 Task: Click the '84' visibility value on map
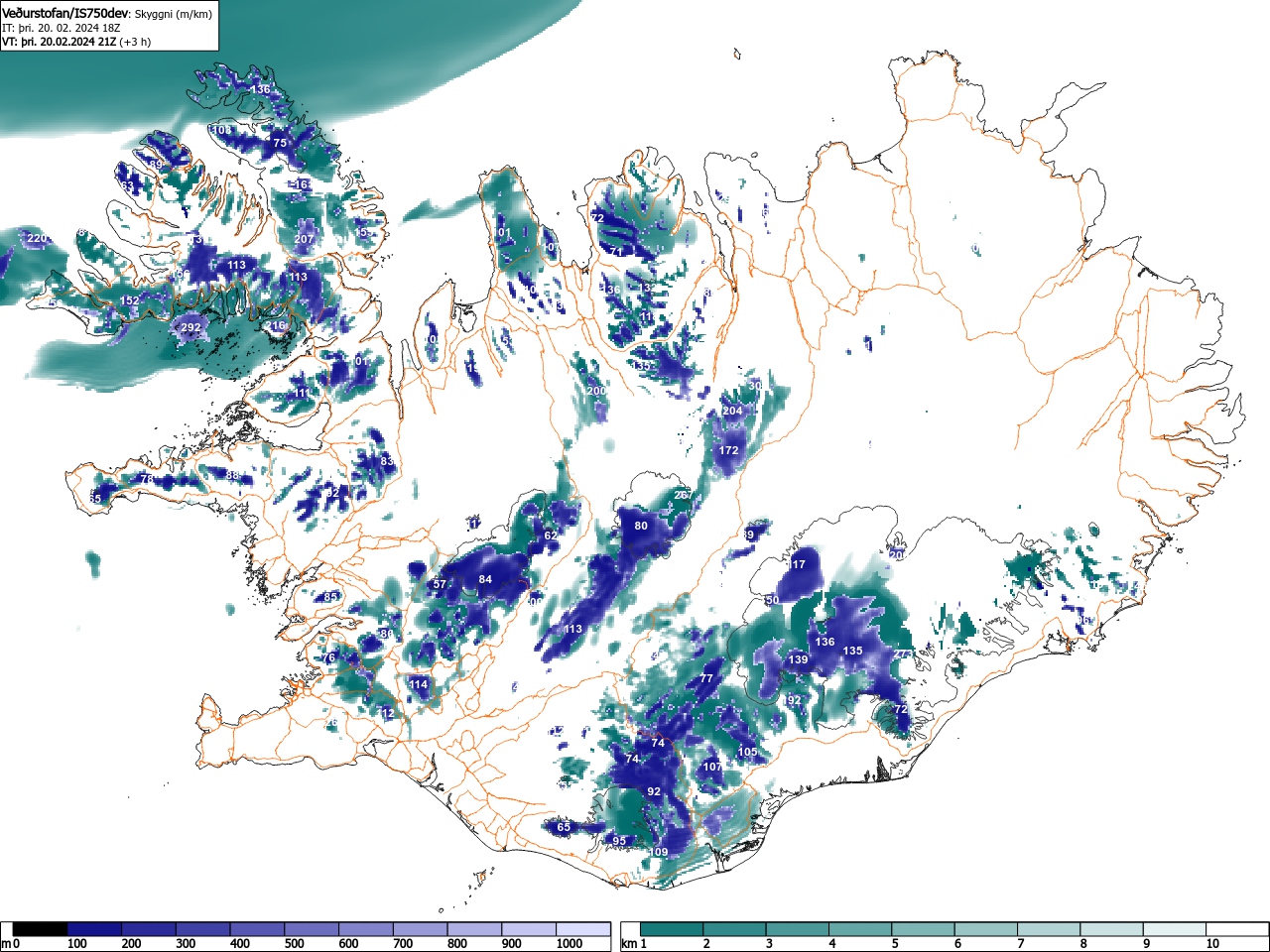click(485, 579)
